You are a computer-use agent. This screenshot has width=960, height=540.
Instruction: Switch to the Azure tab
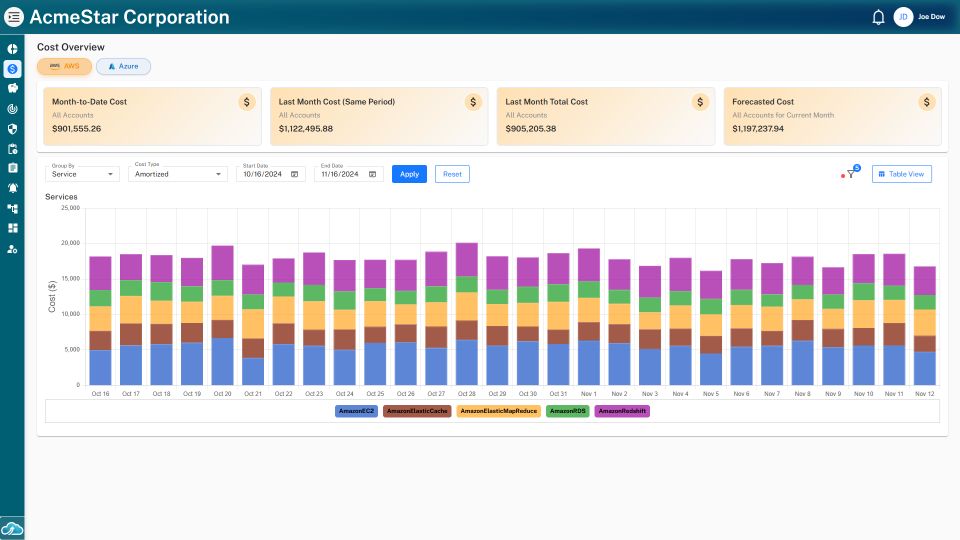tap(123, 66)
